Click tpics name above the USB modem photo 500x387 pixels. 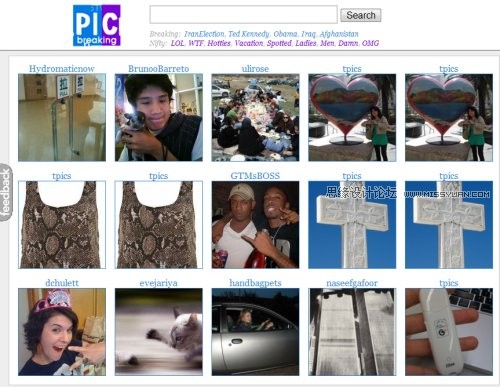click(x=449, y=283)
